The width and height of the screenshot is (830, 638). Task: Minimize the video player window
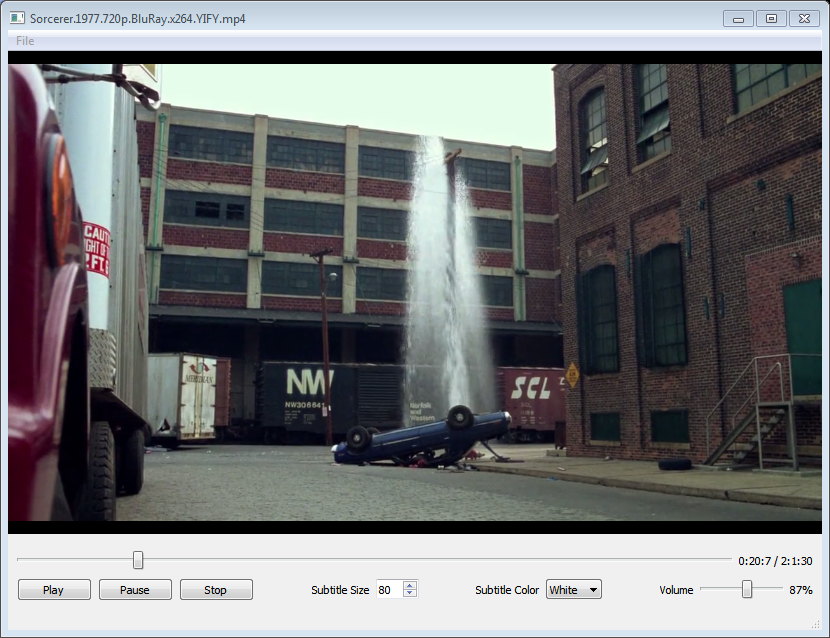(738, 19)
